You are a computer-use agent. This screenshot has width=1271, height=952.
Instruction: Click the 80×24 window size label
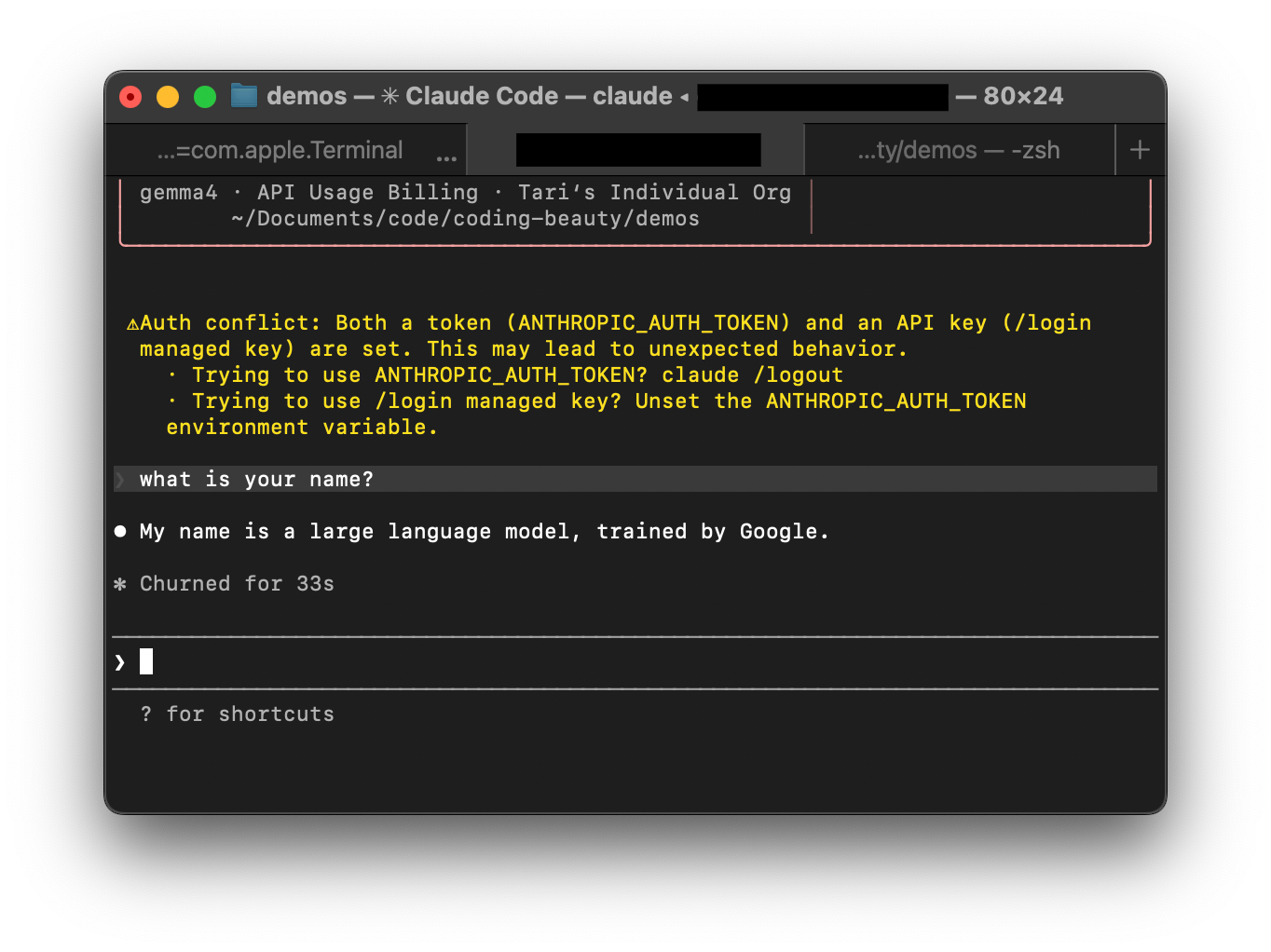pos(1022,96)
